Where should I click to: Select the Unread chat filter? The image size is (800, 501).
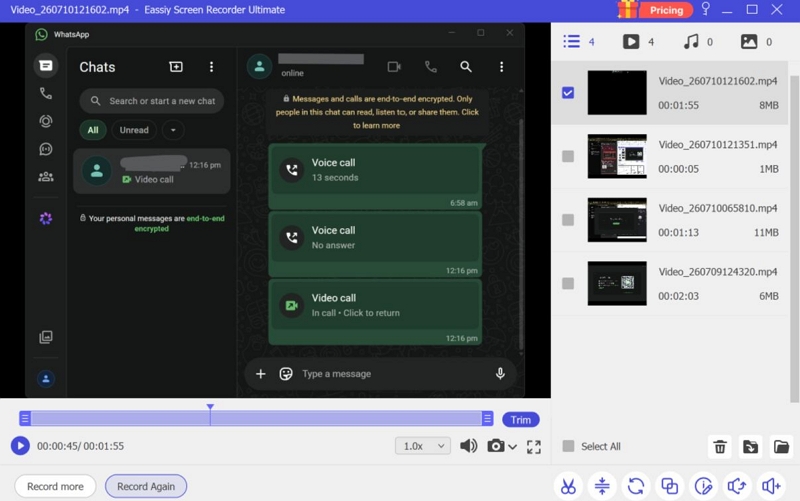click(134, 130)
